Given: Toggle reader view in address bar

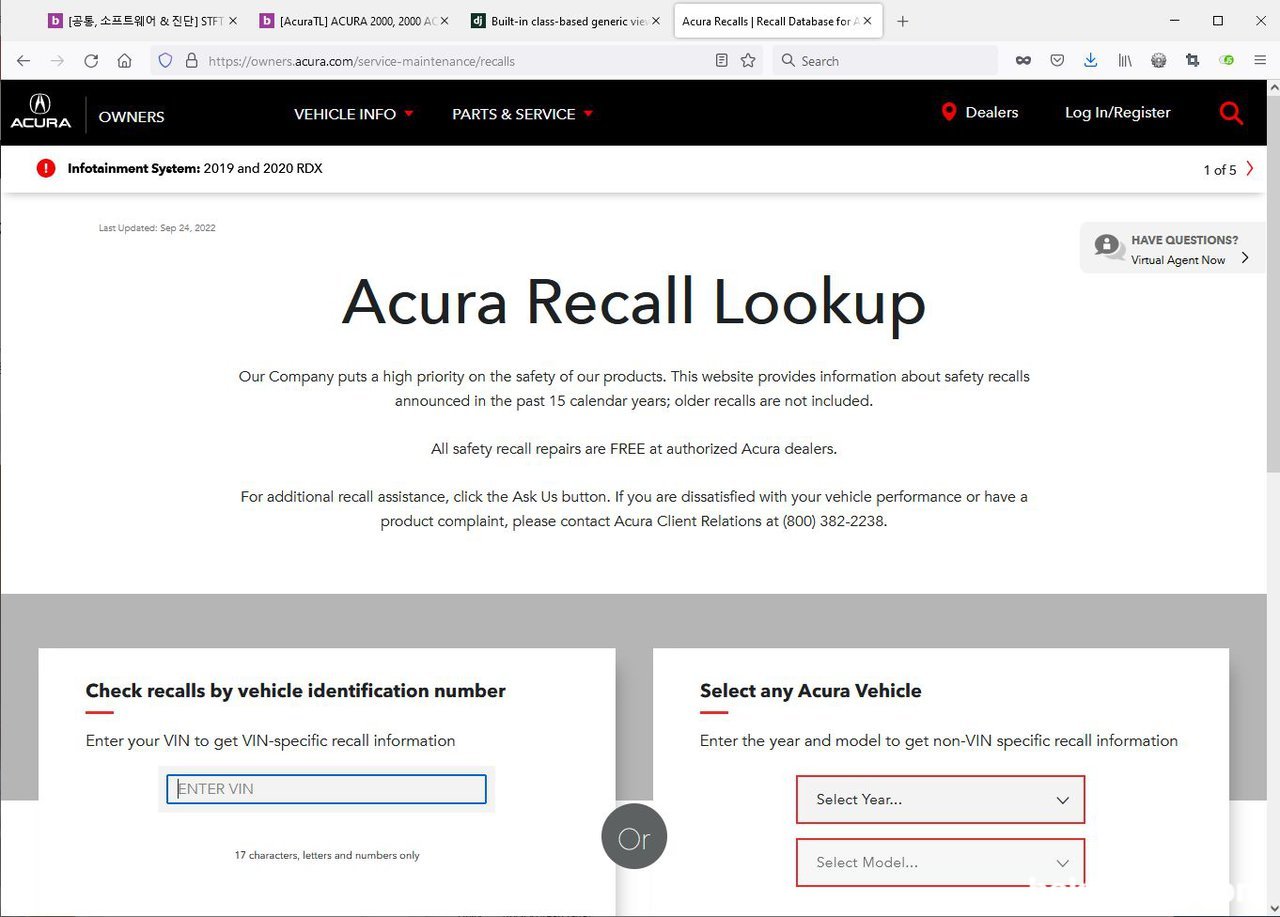Looking at the screenshot, I should point(722,61).
